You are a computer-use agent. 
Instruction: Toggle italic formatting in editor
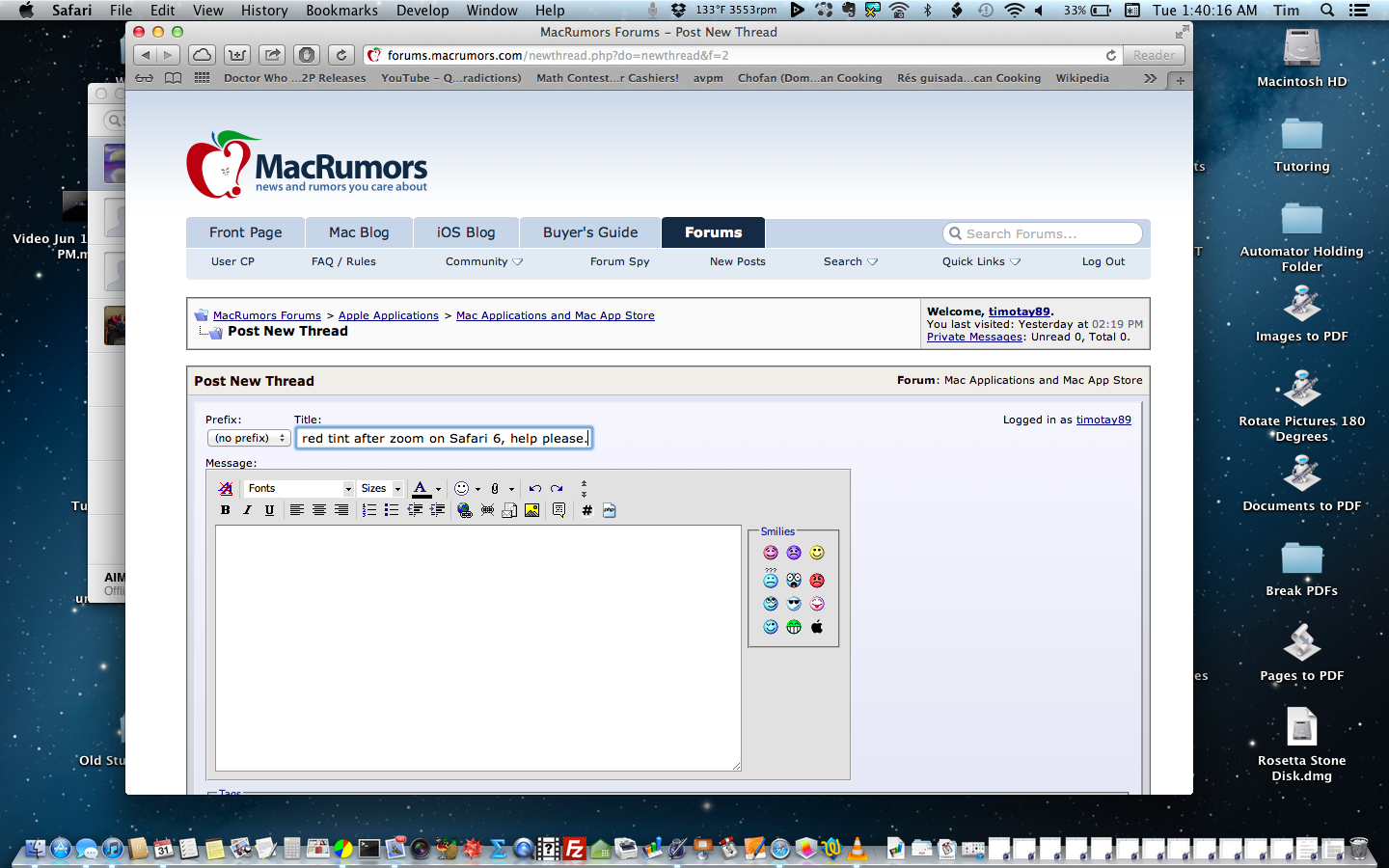(247, 510)
